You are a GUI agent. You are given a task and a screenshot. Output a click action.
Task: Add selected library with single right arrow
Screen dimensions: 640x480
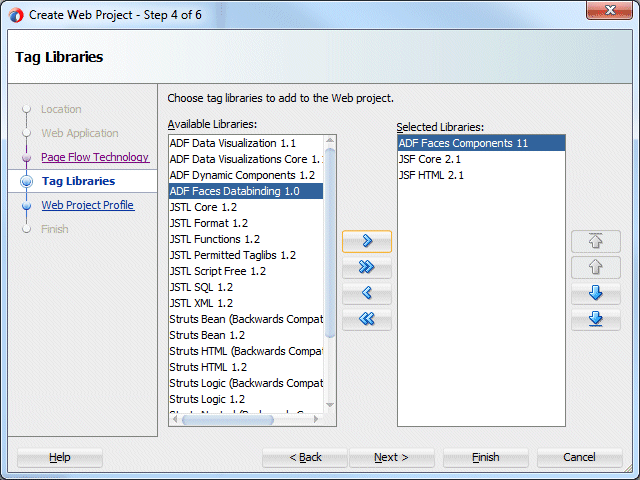[367, 241]
